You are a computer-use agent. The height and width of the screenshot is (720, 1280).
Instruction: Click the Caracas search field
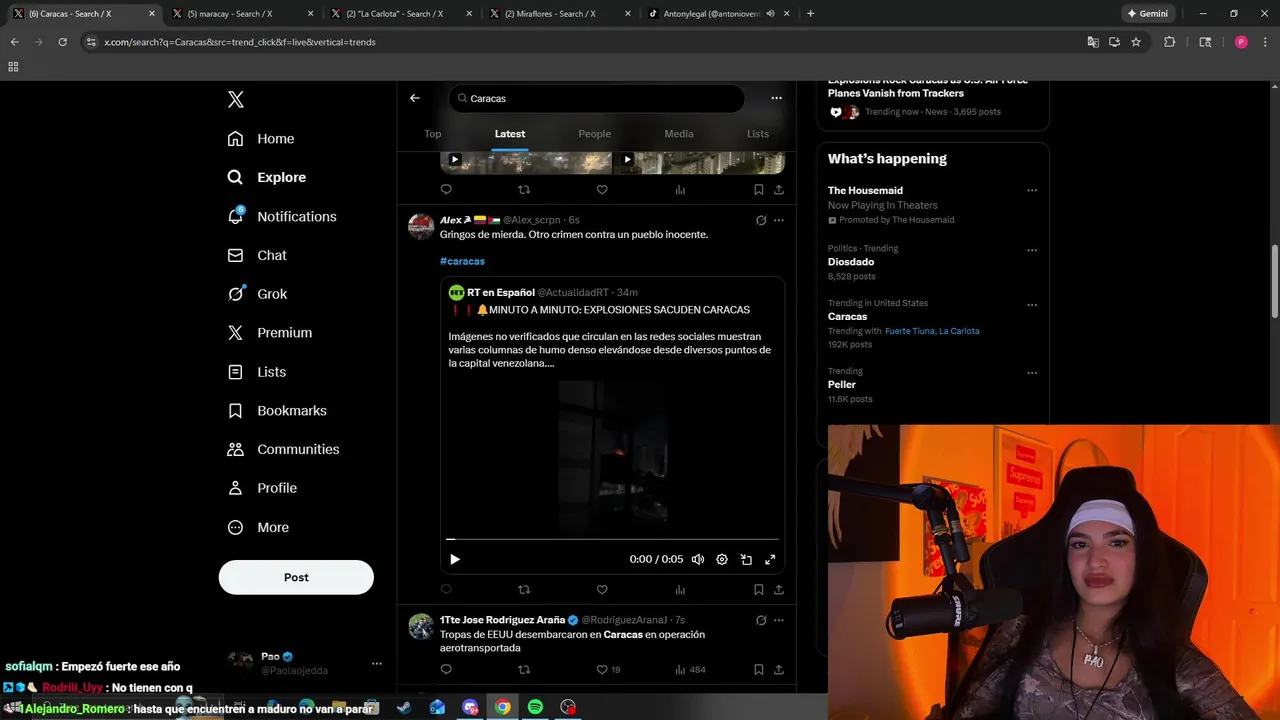click(x=596, y=98)
